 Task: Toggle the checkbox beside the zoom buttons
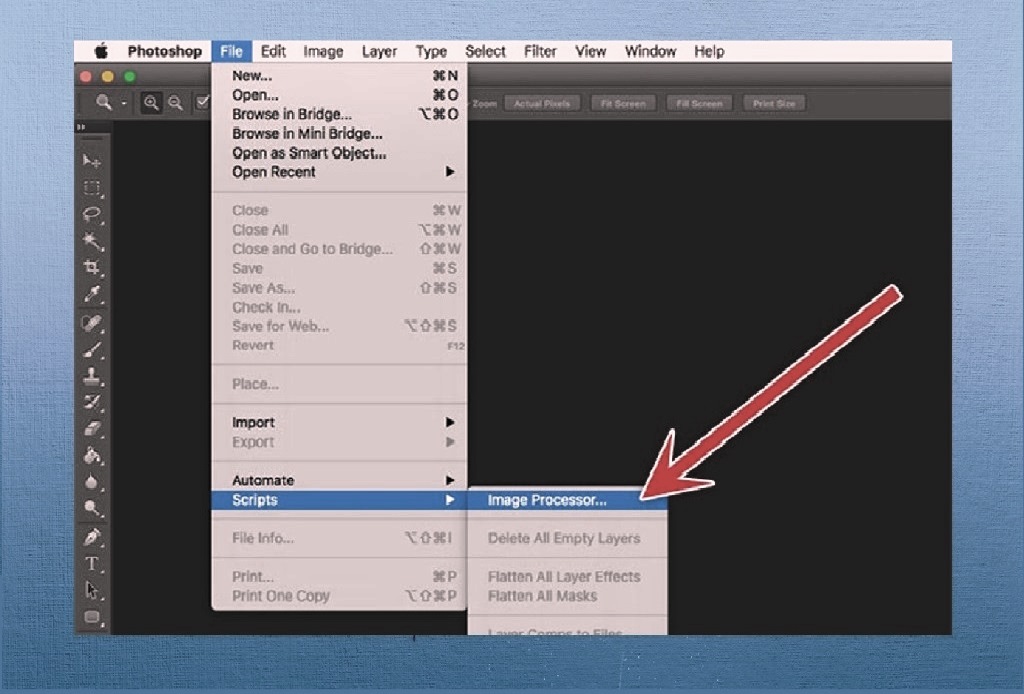(x=202, y=103)
